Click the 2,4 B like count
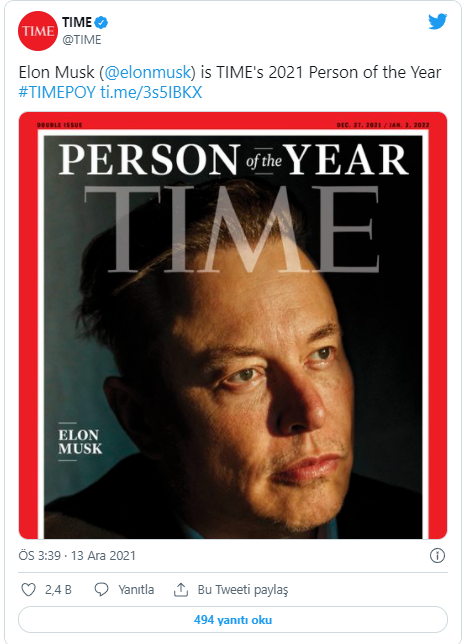Viewport: 467px width, 644px height. pyautogui.click(x=58, y=590)
